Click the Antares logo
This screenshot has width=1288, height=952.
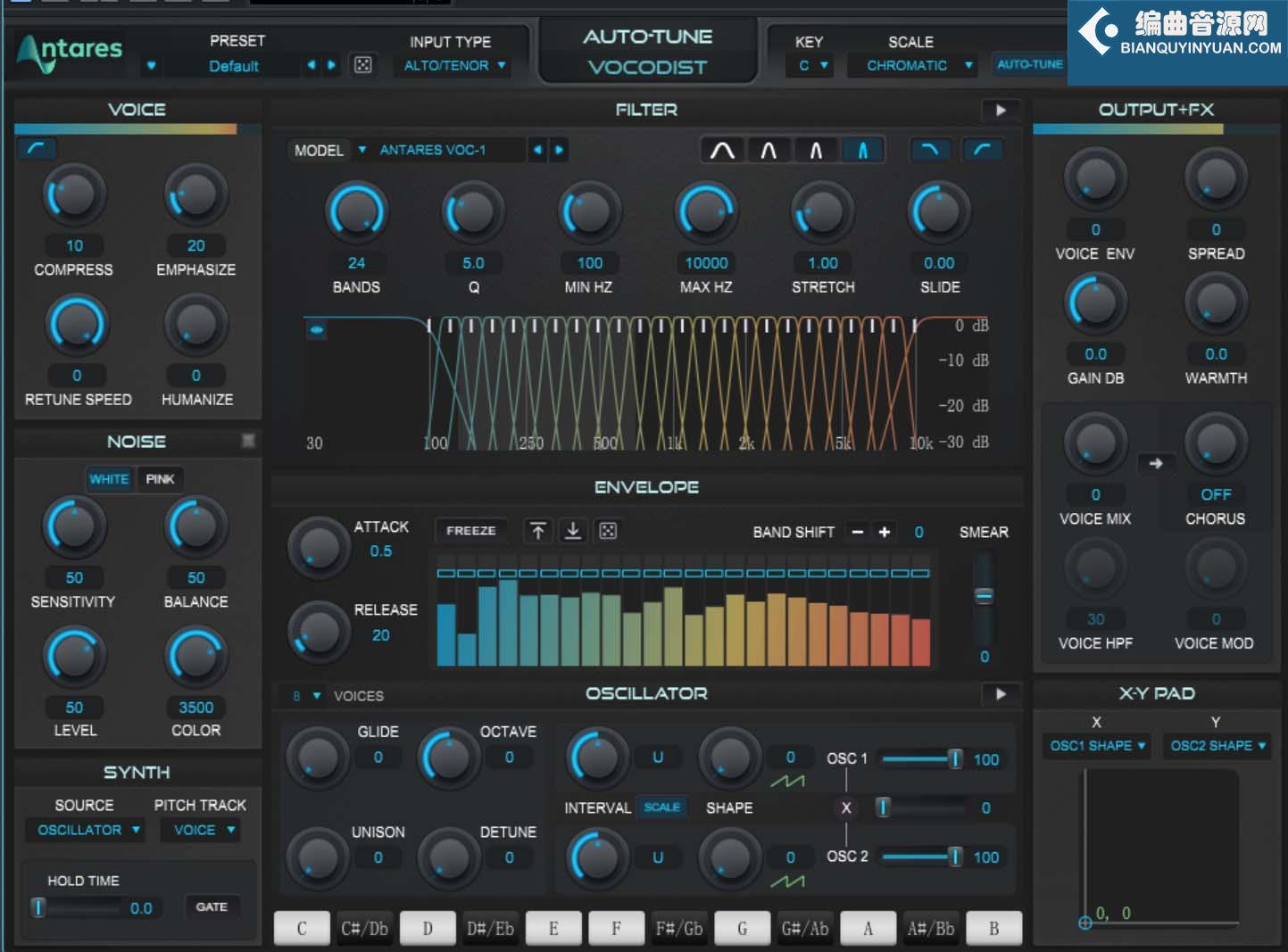(70, 54)
